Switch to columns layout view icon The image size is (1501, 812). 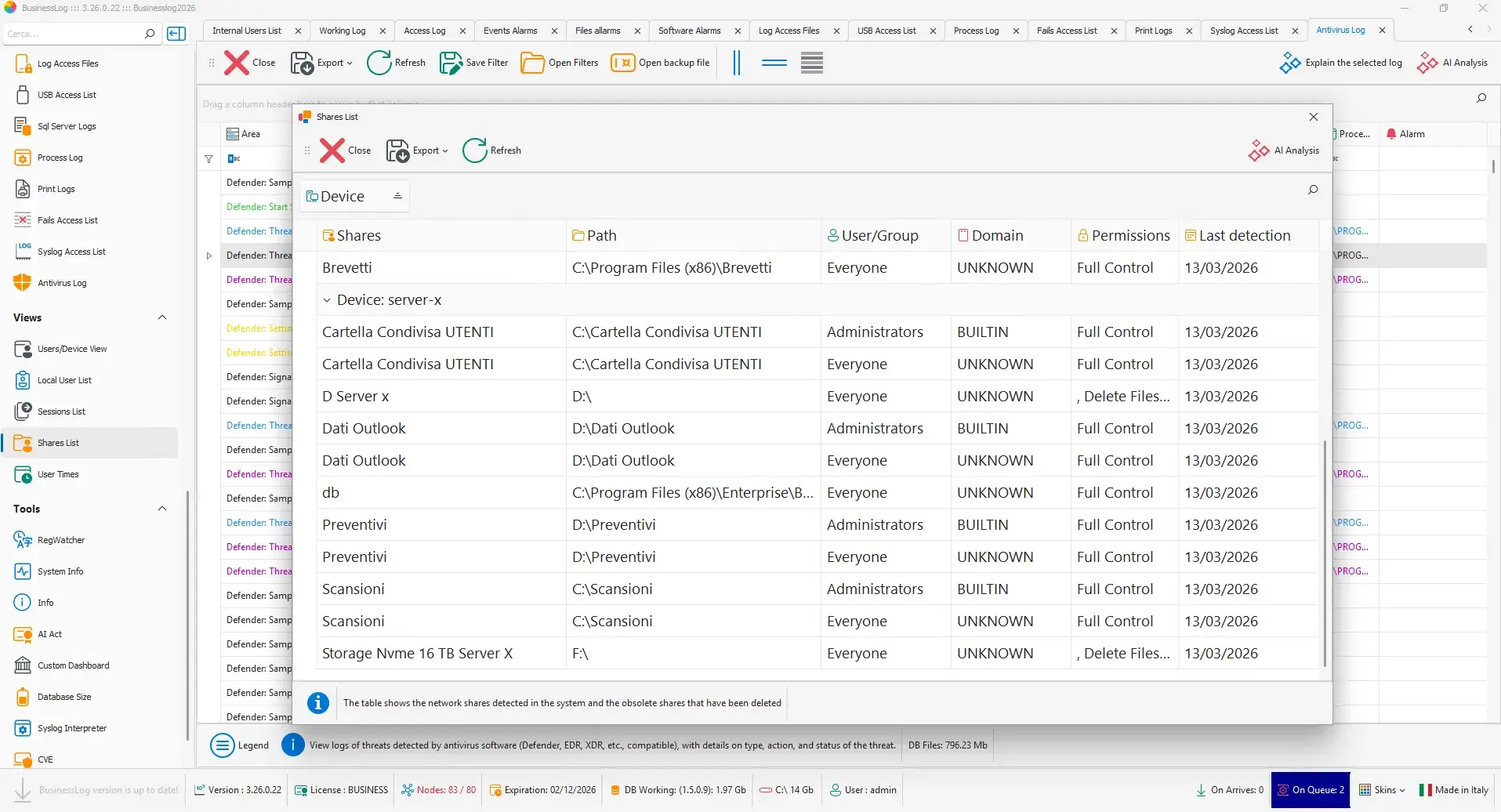click(737, 63)
